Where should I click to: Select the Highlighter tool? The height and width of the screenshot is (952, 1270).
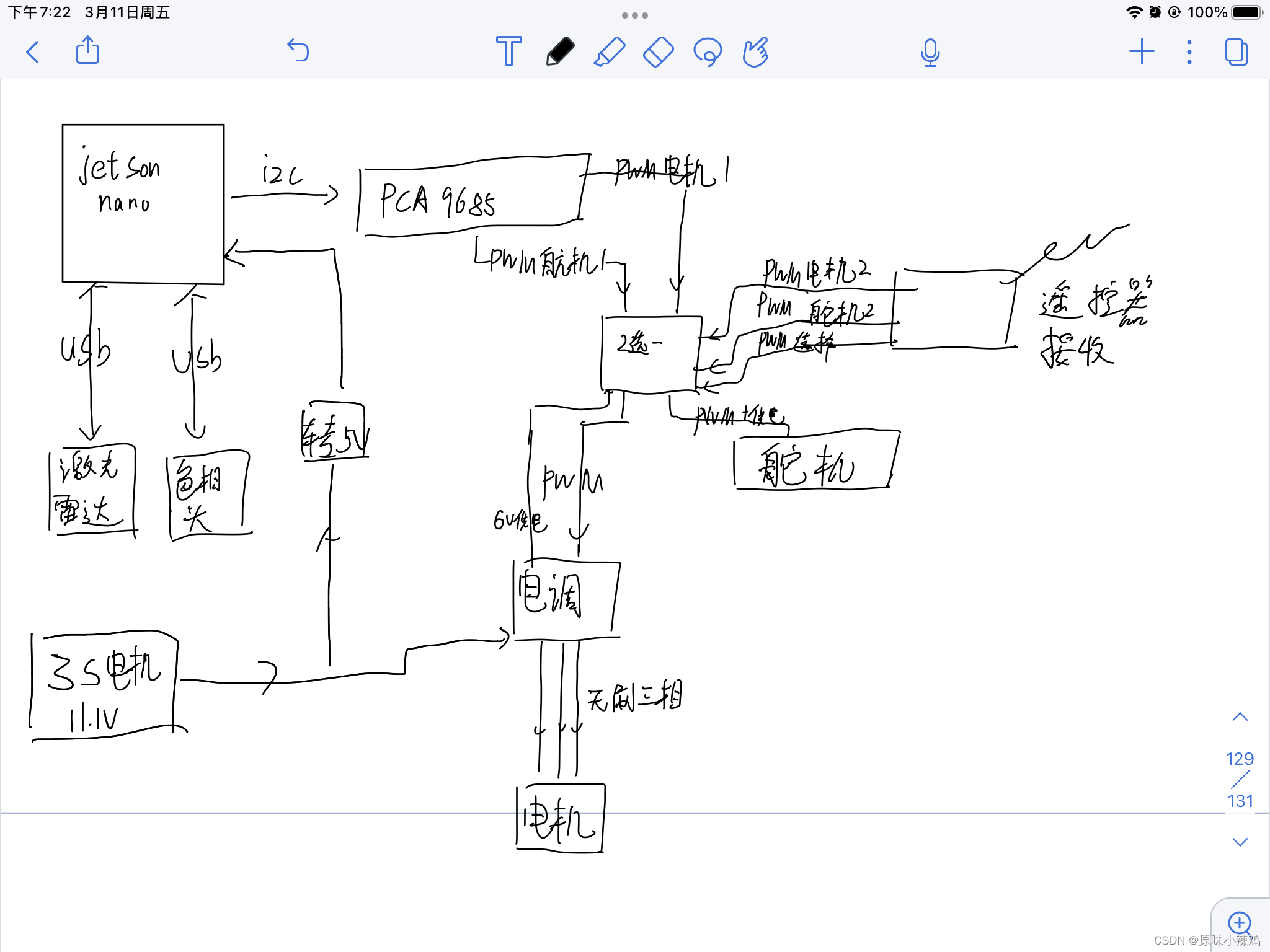609,51
